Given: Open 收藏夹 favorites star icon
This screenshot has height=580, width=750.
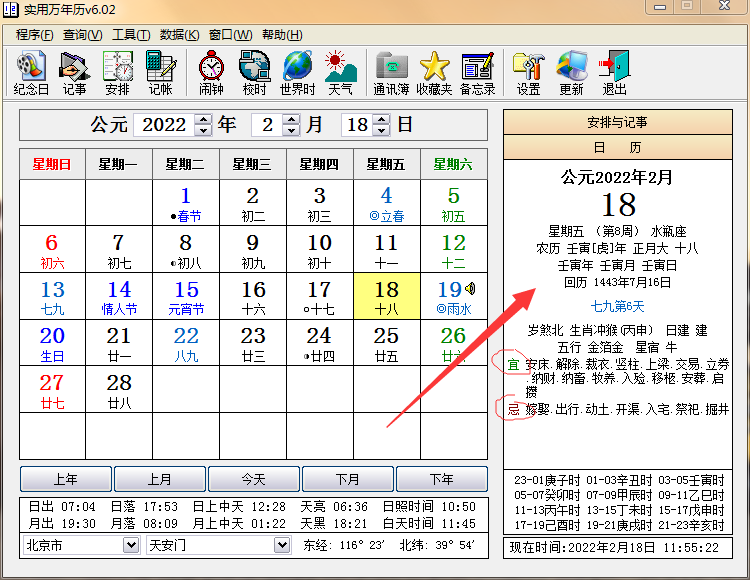Looking at the screenshot, I should pos(434,72).
